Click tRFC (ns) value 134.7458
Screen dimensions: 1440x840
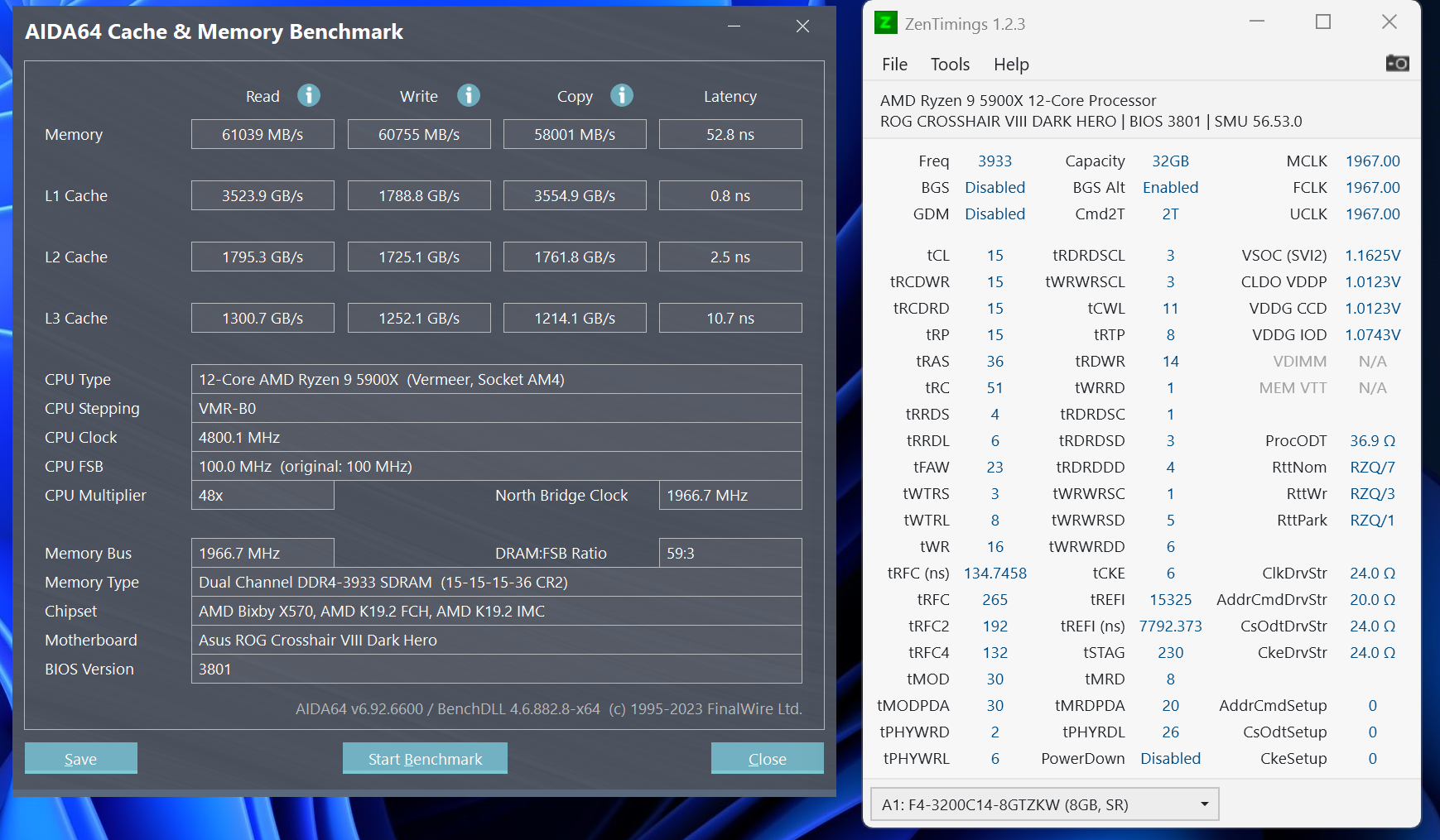(995, 573)
